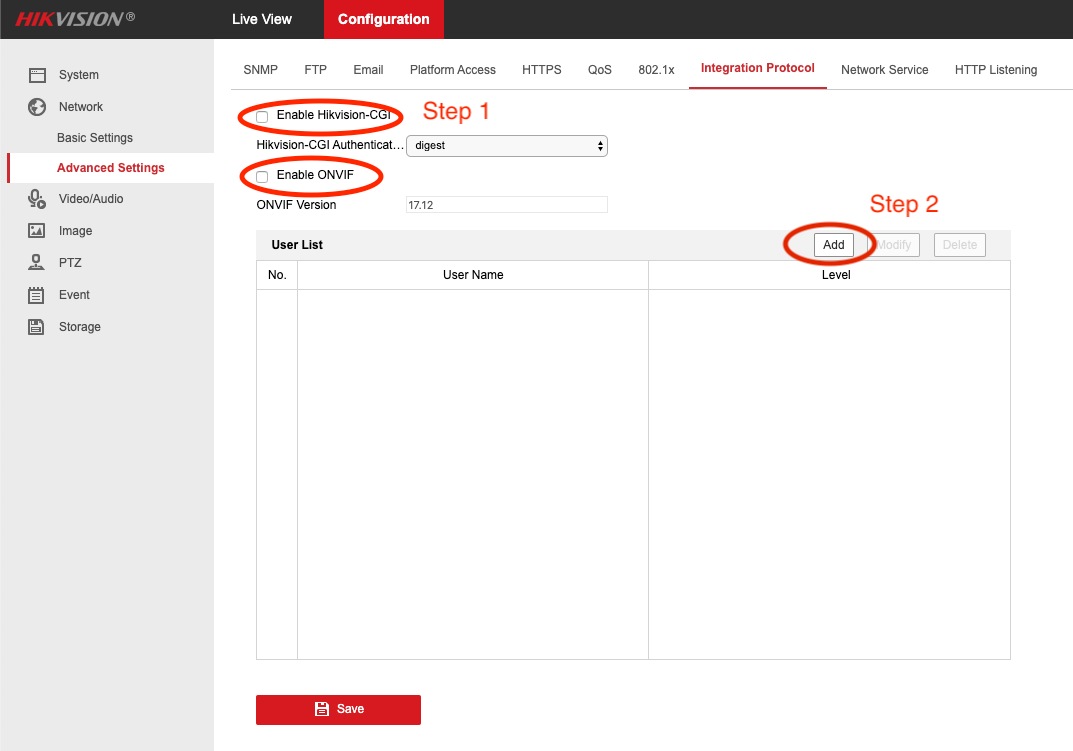The height and width of the screenshot is (751, 1073).
Task: Click the Event calendar icon
Action: (x=37, y=295)
